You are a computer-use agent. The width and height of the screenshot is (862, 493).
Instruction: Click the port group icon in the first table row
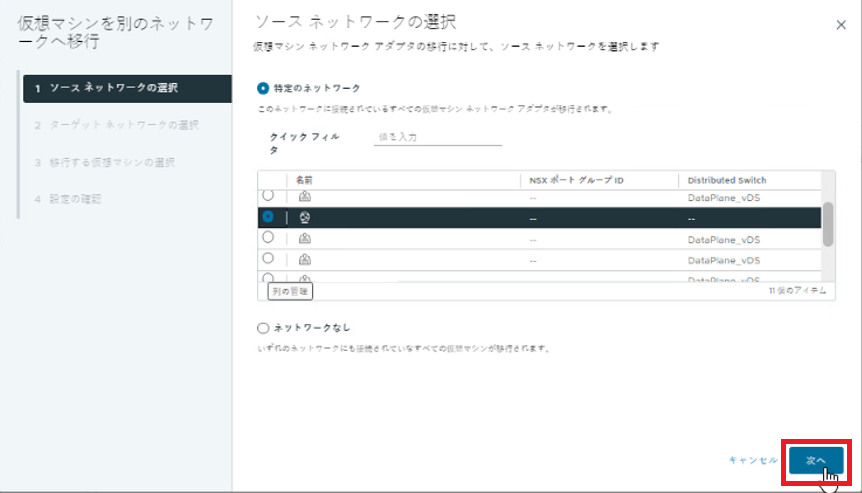point(304,197)
